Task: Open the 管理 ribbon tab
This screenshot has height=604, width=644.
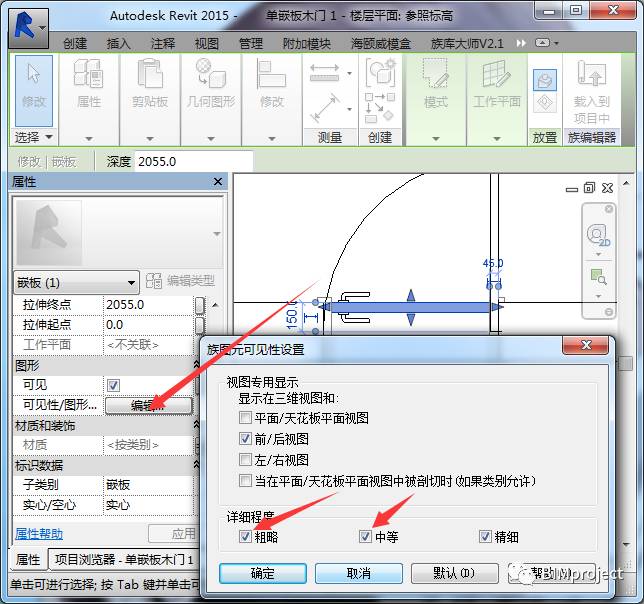Action: coord(251,43)
